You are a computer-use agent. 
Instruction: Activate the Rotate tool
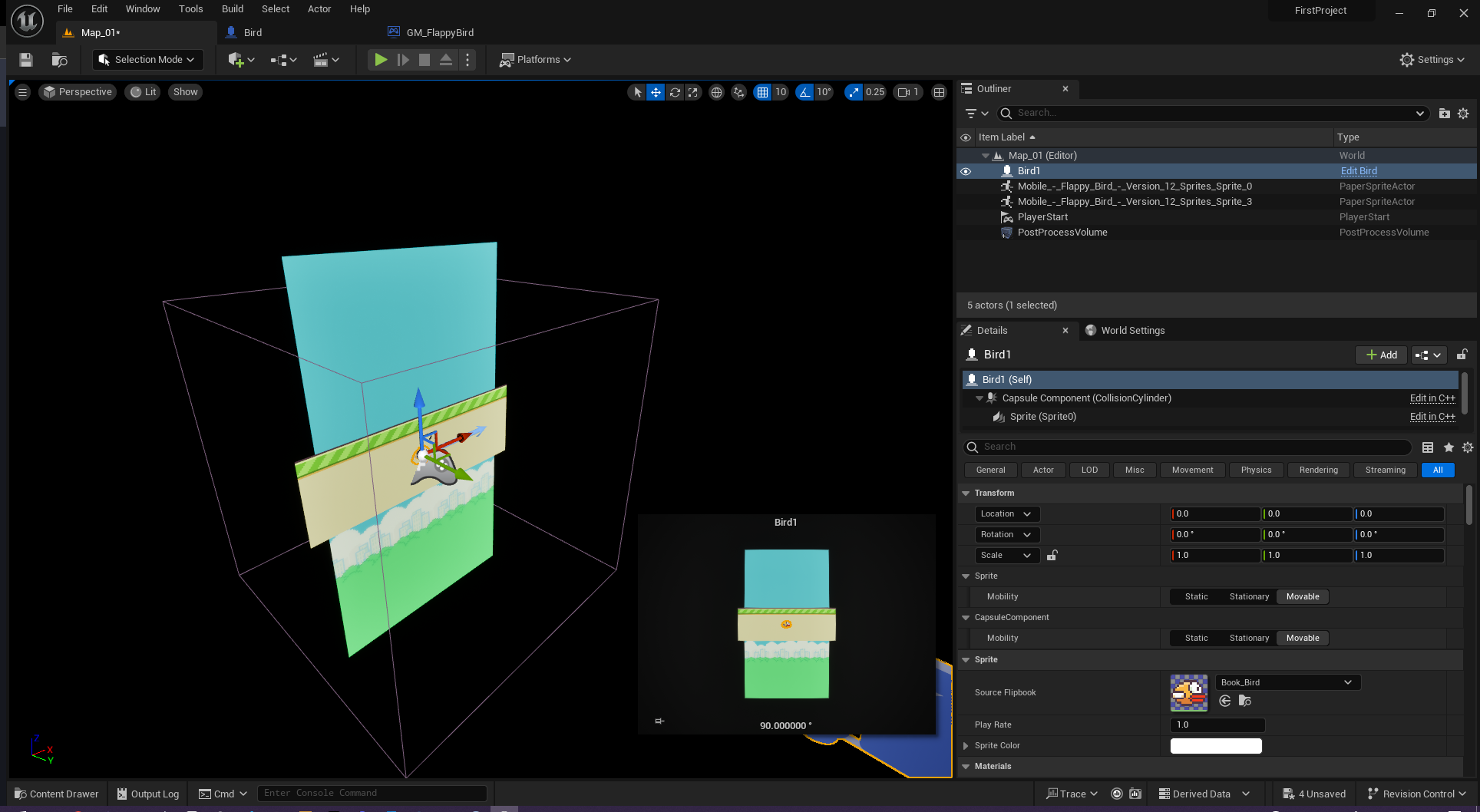675,92
